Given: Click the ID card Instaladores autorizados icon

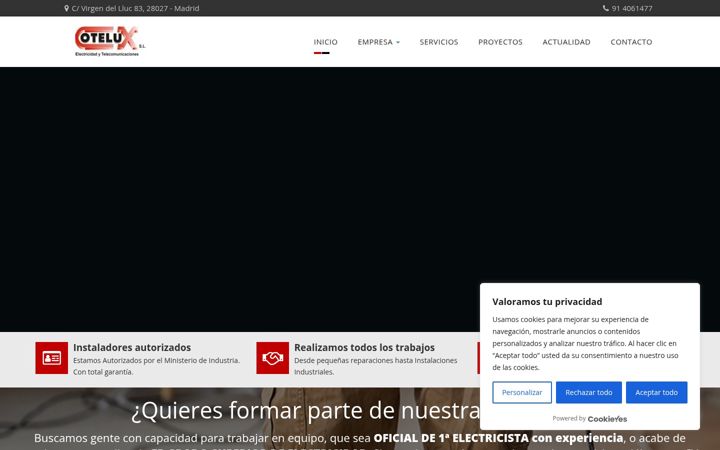Looking at the screenshot, I should [51, 358].
